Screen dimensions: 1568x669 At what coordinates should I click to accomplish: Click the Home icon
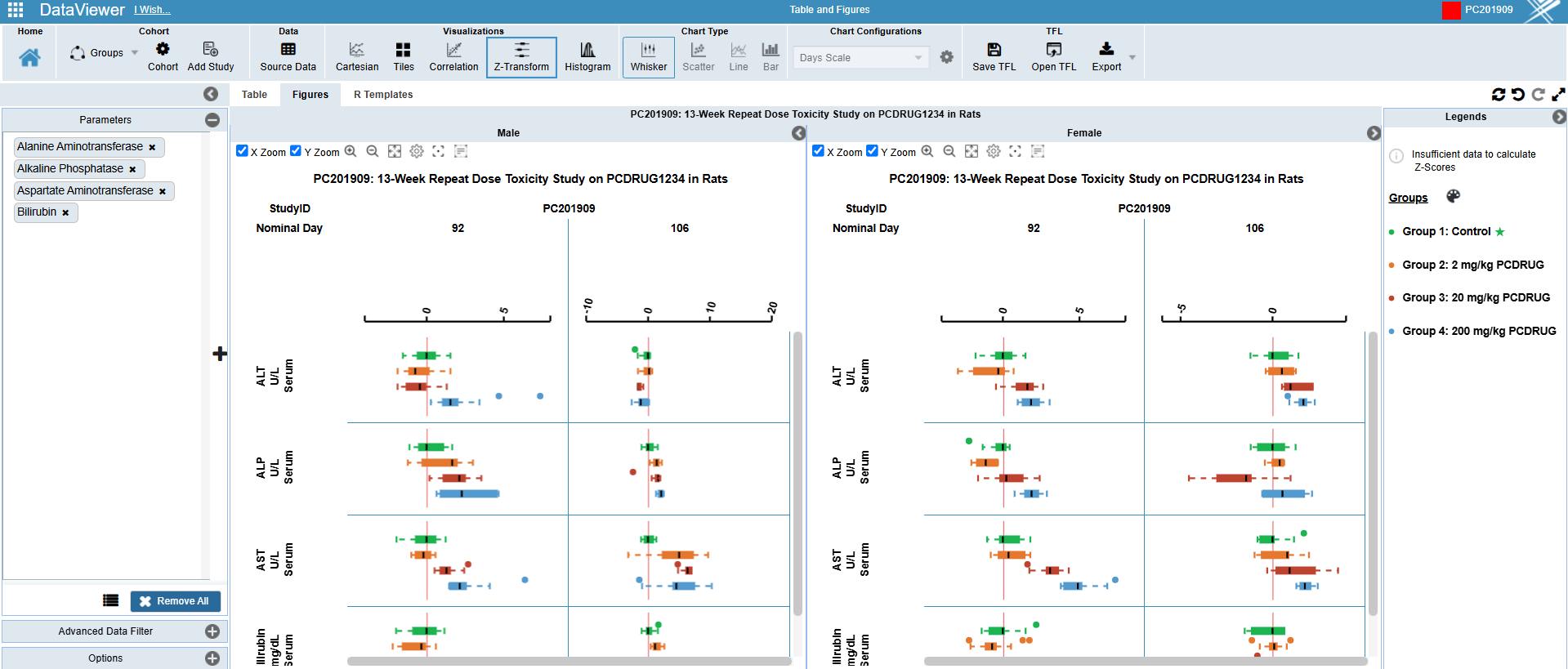pyautogui.click(x=29, y=57)
